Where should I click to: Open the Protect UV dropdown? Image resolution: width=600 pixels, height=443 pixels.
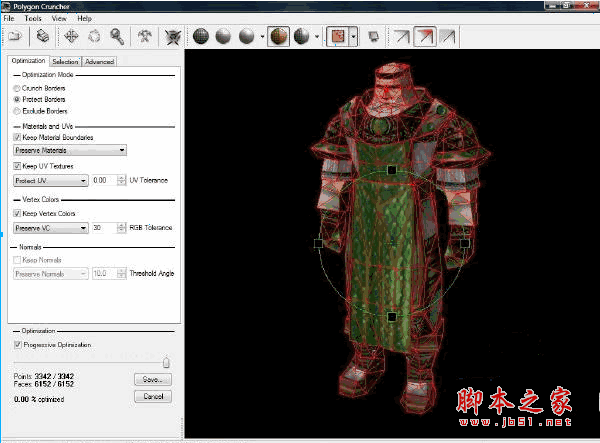pos(51,181)
